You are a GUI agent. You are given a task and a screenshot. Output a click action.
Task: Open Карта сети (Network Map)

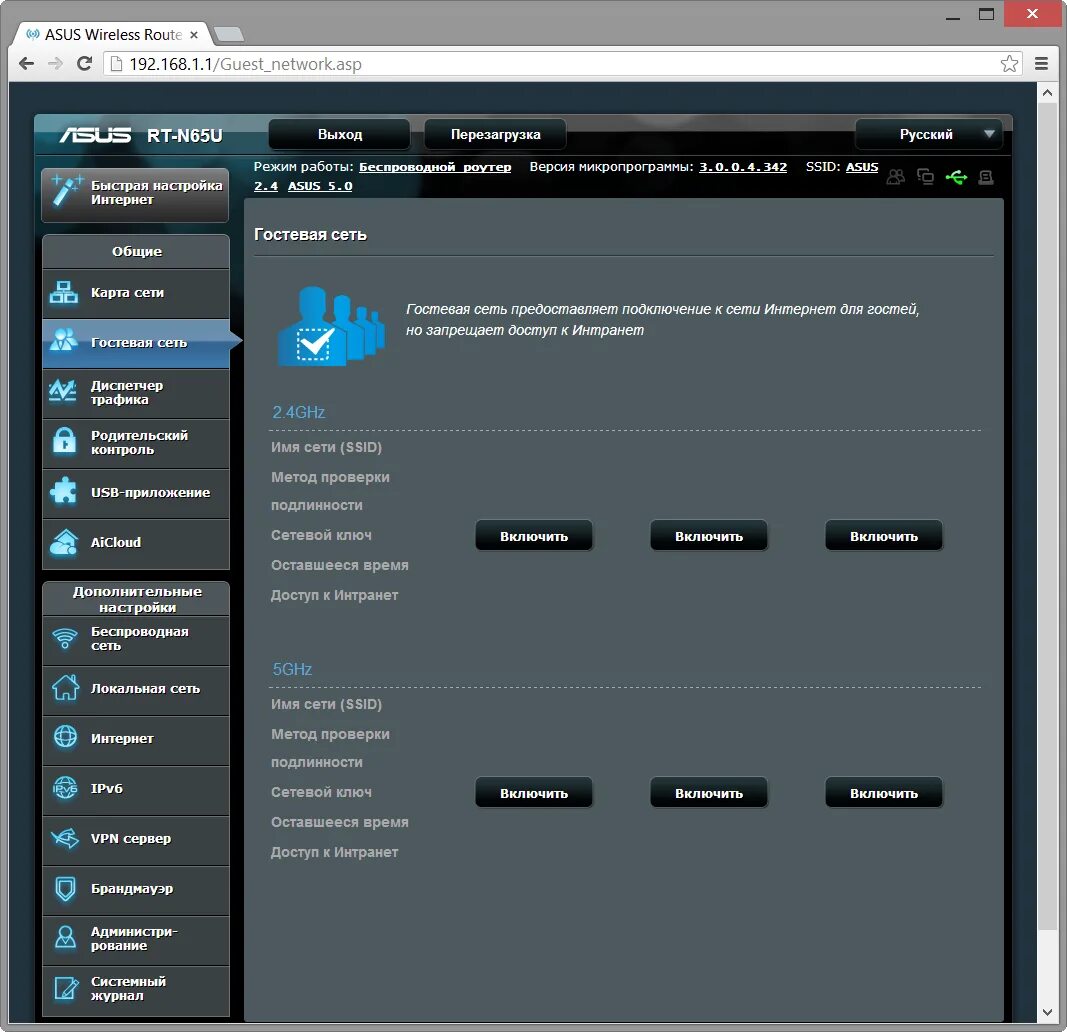[135, 293]
